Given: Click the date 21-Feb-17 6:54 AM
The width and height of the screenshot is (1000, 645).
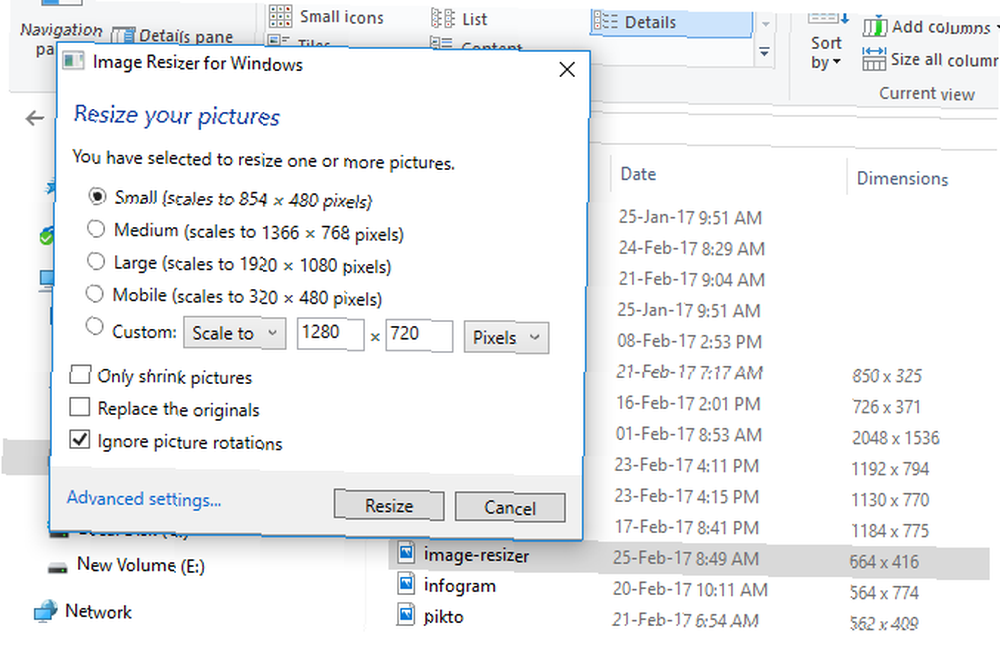Looking at the screenshot, I should pyautogui.click(x=686, y=620).
